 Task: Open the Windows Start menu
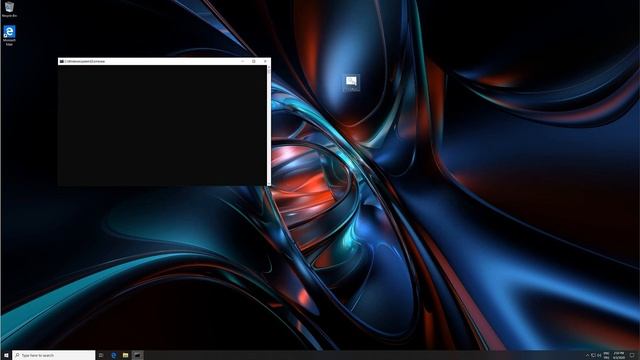(x=6, y=355)
